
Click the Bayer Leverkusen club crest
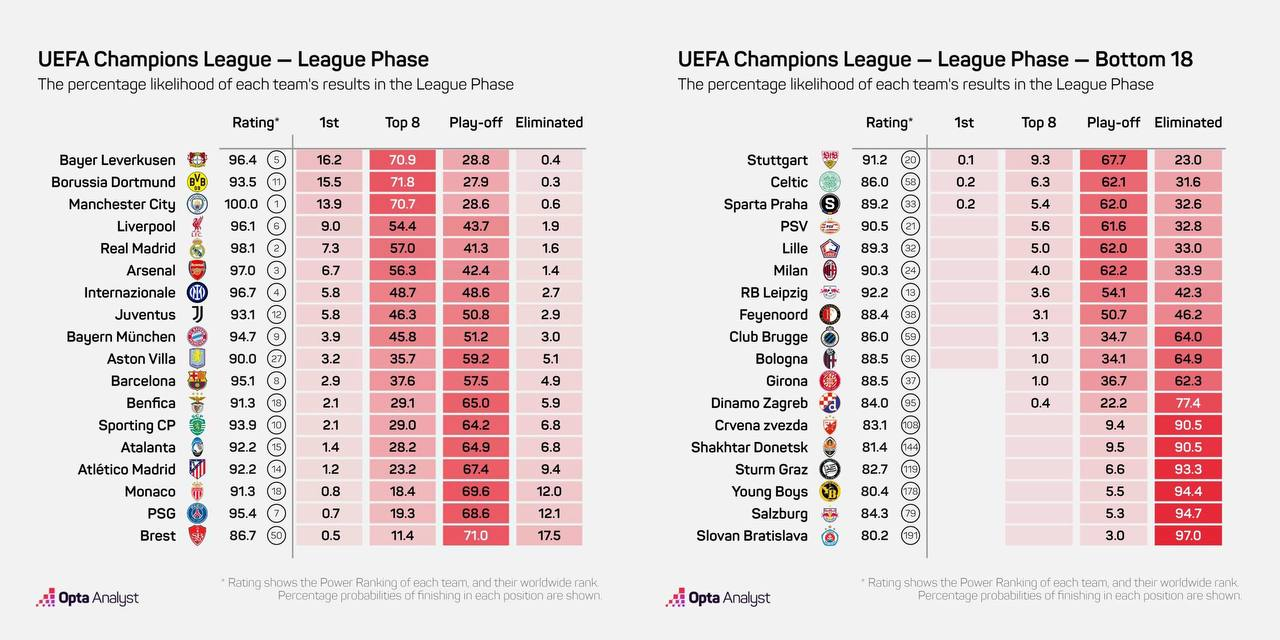tap(197, 160)
